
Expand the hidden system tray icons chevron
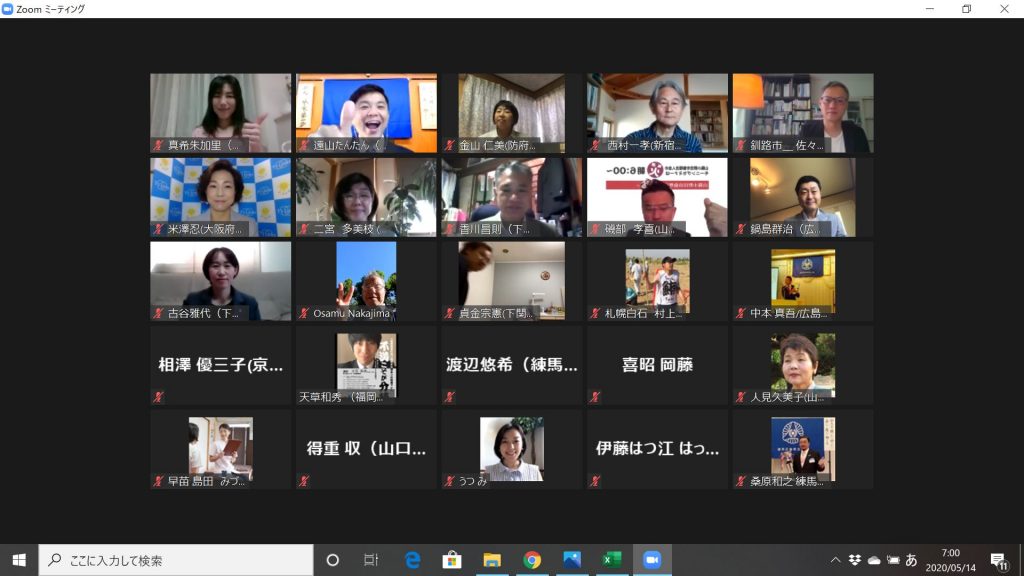[836, 560]
